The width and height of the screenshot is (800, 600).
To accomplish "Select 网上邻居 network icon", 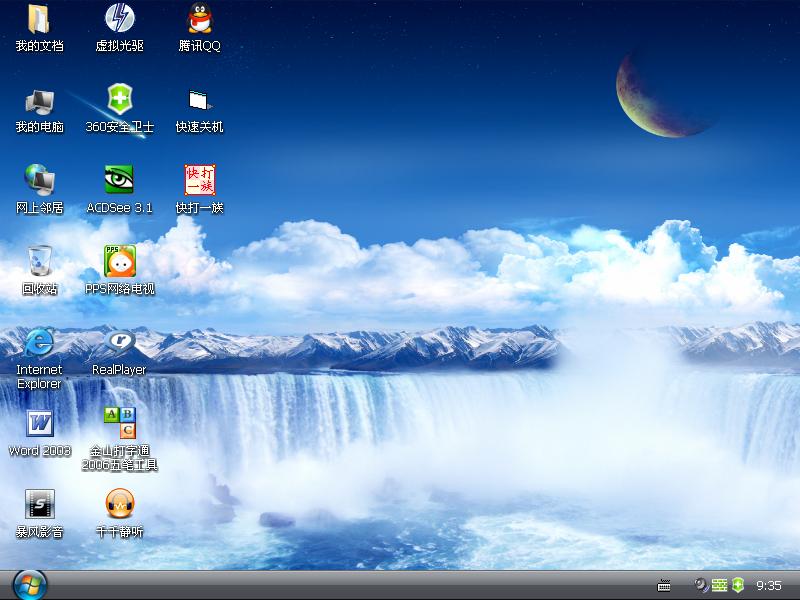I will [39, 180].
